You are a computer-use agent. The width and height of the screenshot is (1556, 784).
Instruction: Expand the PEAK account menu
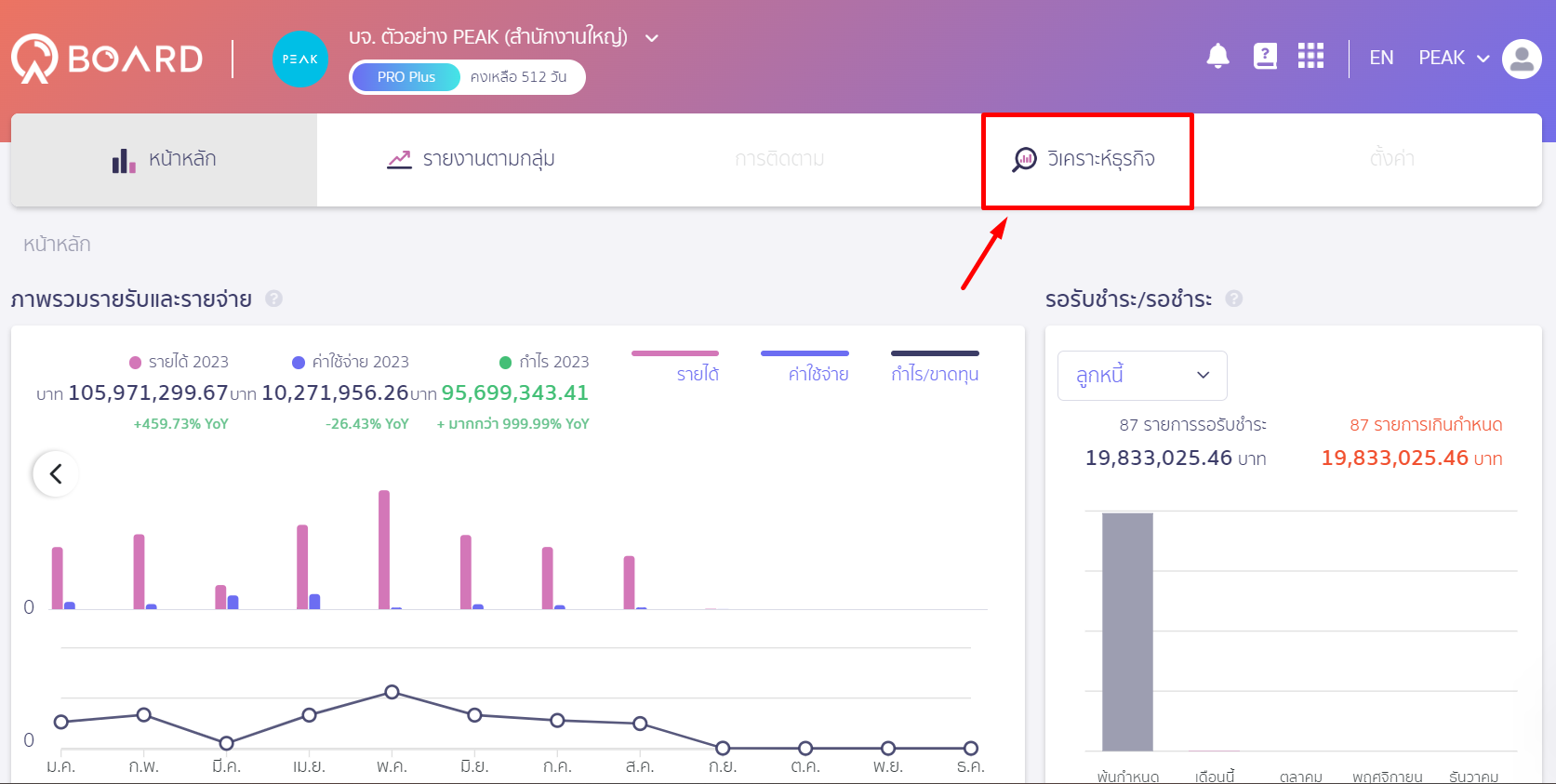(1454, 58)
